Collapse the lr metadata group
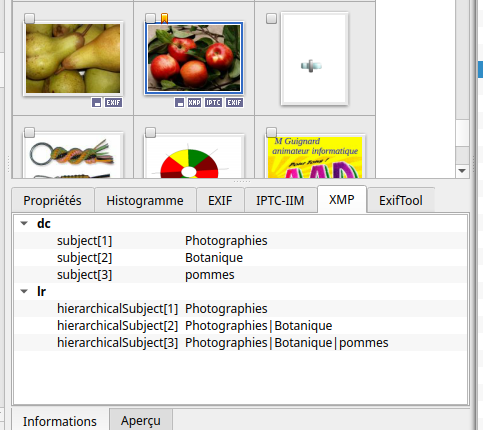 (x=24, y=291)
